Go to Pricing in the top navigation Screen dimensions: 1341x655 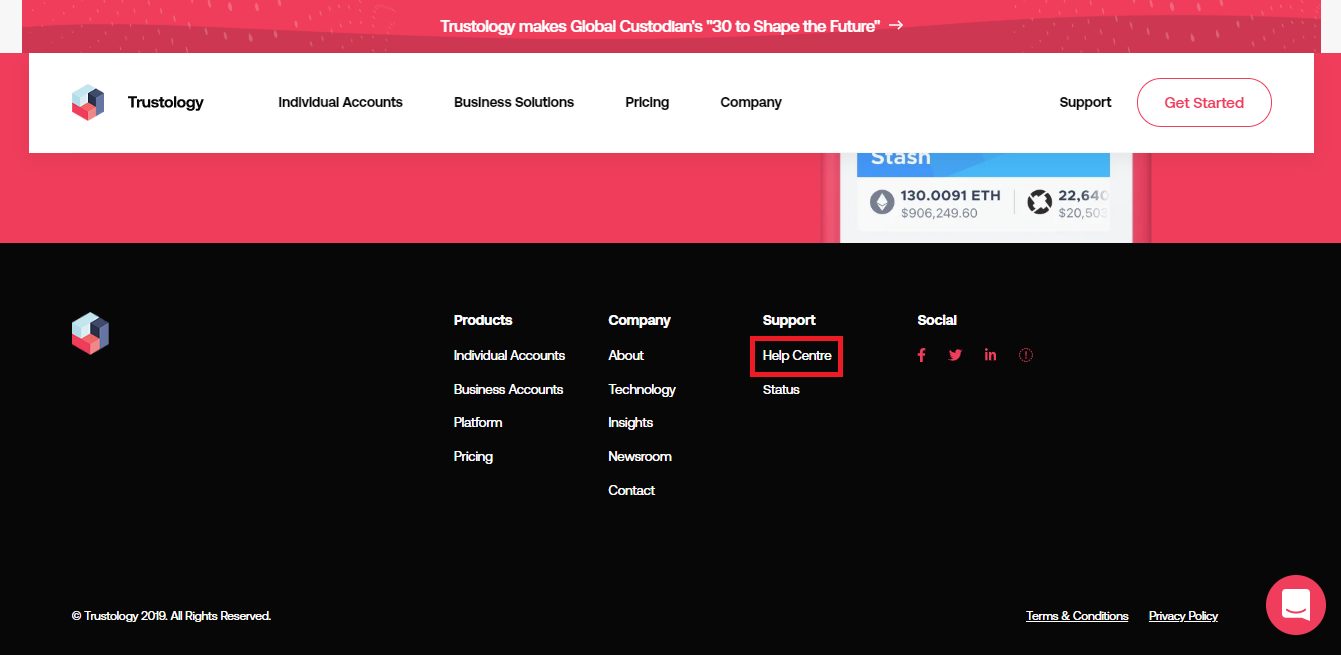click(x=647, y=102)
